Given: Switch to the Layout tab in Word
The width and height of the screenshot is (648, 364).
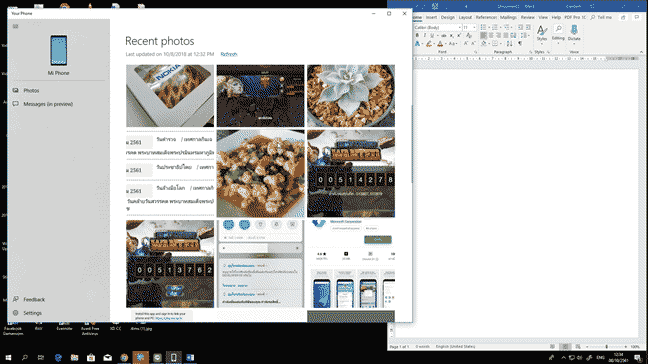Looking at the screenshot, I should 465,17.
